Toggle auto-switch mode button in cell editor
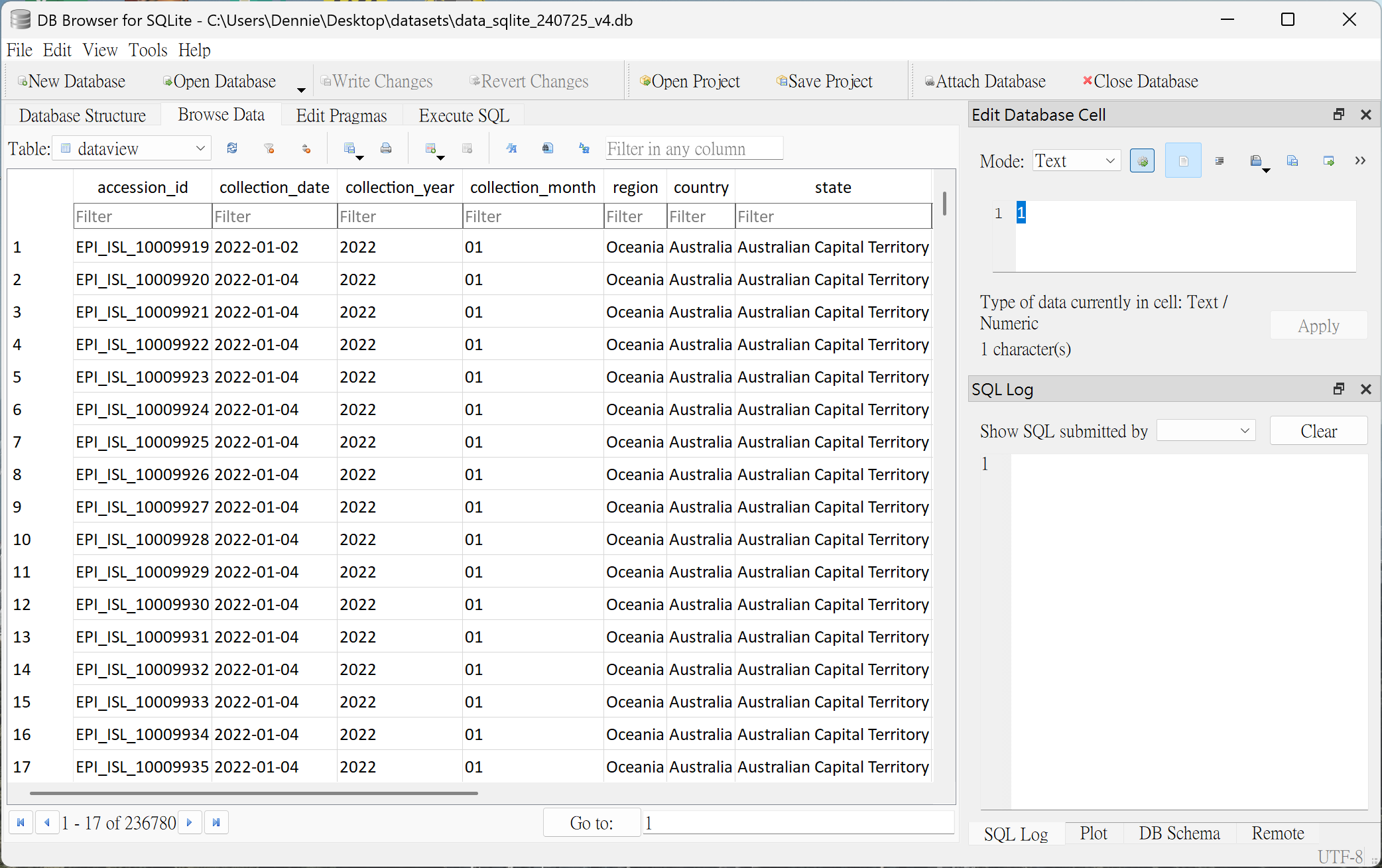 pos(1142,161)
